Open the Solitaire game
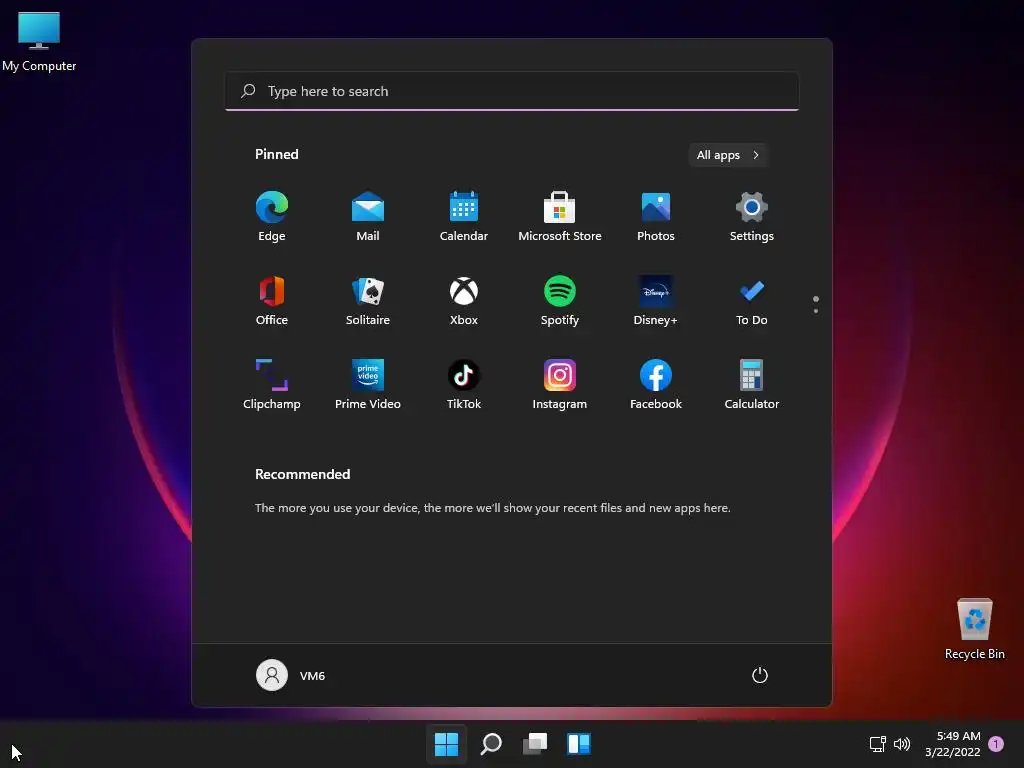This screenshot has width=1024, height=768. tap(368, 300)
